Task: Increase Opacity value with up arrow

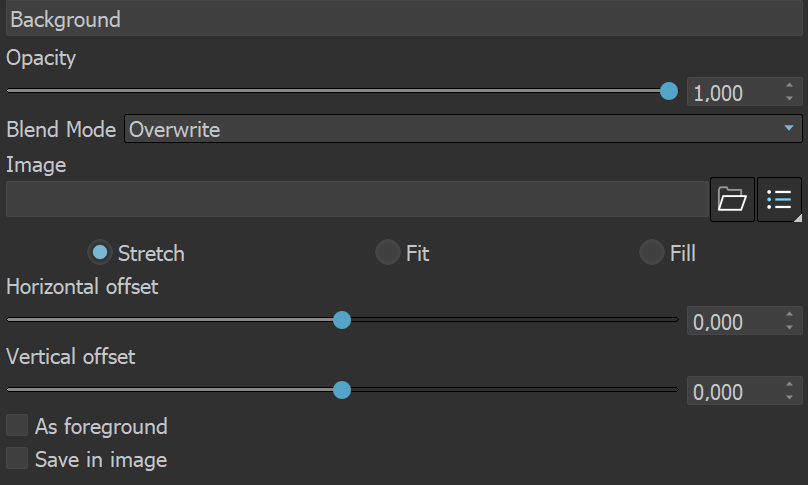Action: tap(789, 86)
